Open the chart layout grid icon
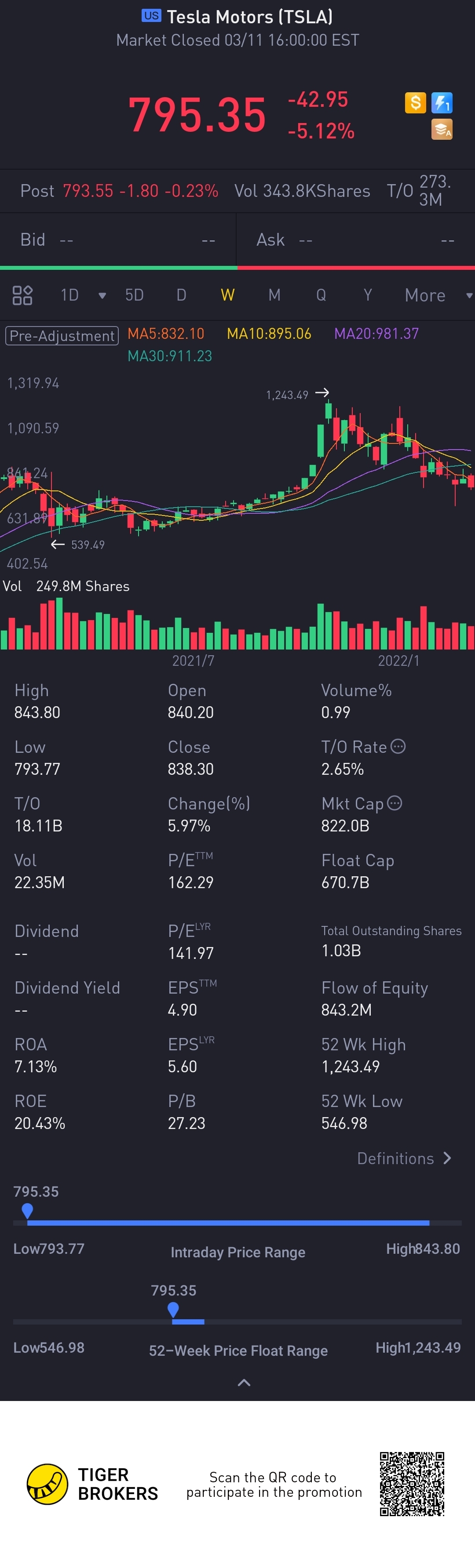 tap(22, 295)
